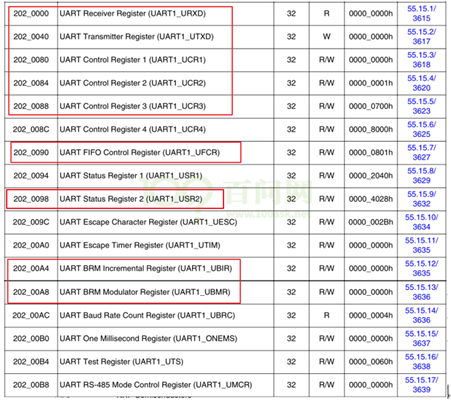Select address cell 202_00A4
This screenshot has width=451, height=400.
(x=31, y=268)
